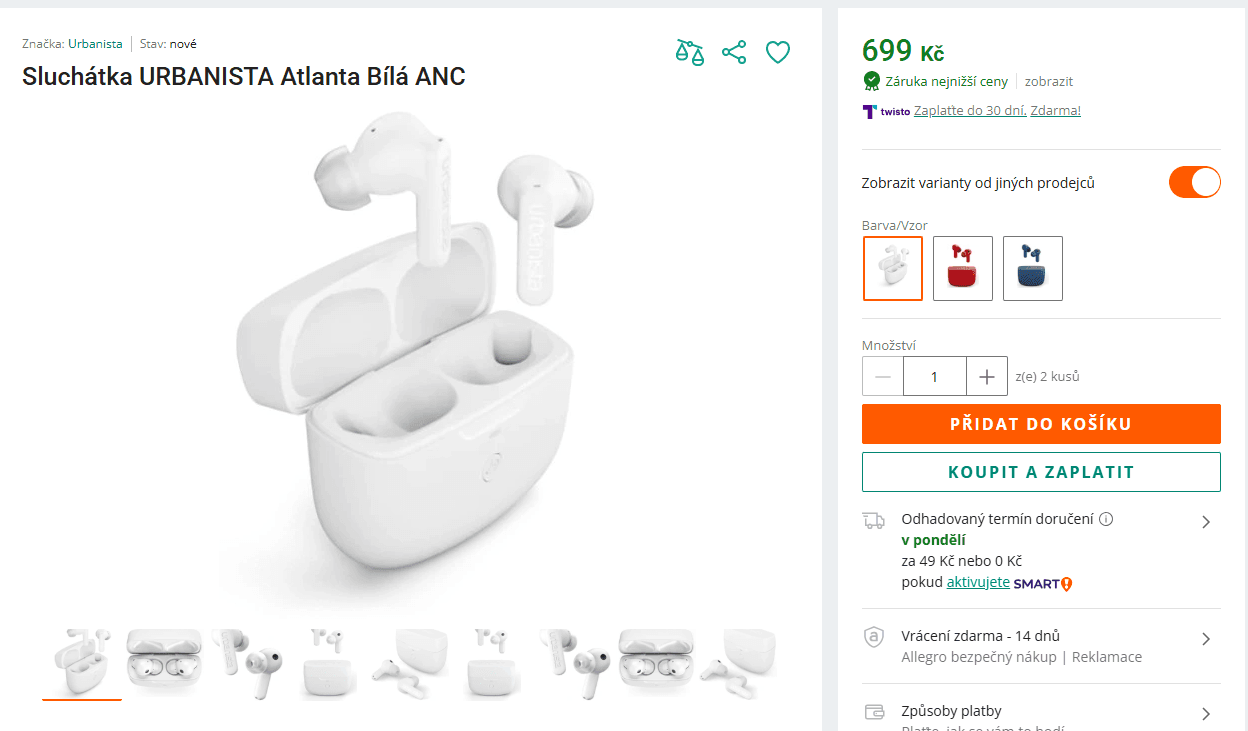The height and width of the screenshot is (731, 1248).
Task: Click Přidat do košíku button
Action: click(1041, 423)
